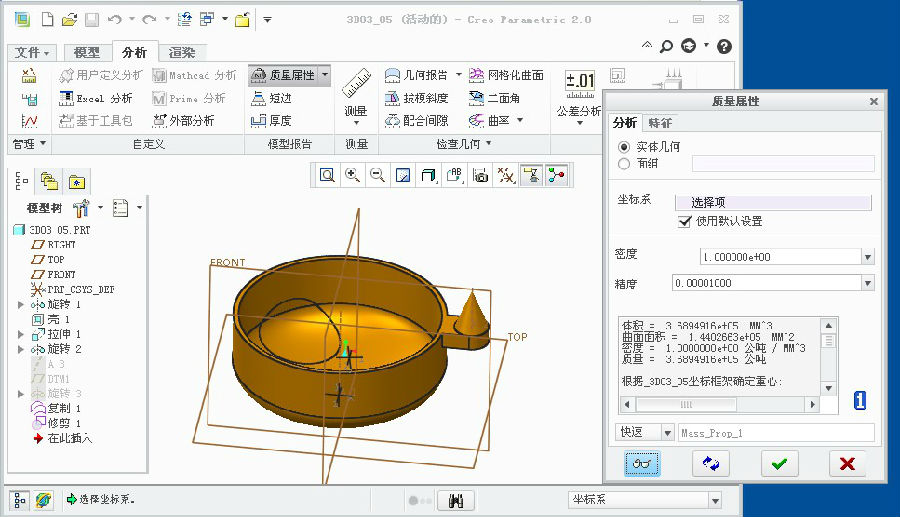Viewport: 900px width, 517px height.
Task: Click the green checkmark accept button
Action: click(778, 463)
